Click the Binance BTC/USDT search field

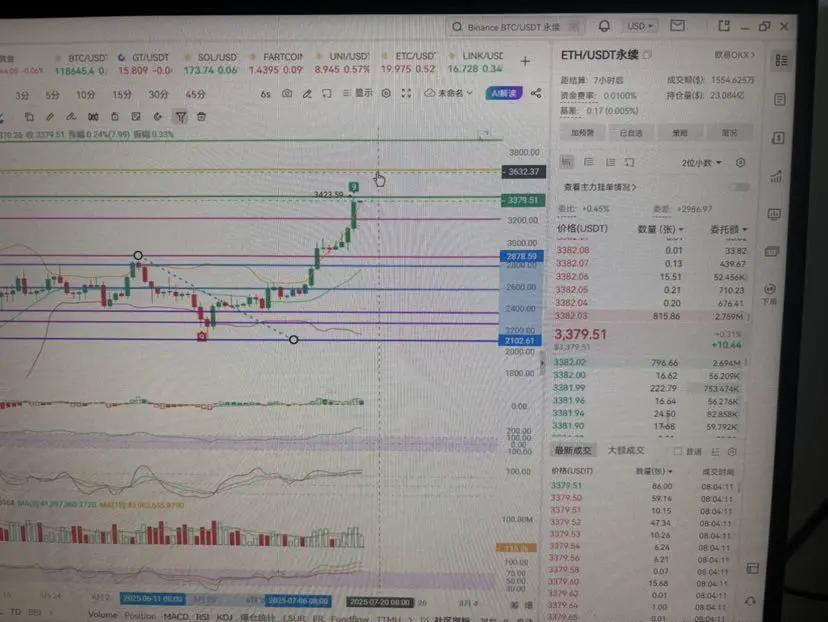coord(516,26)
